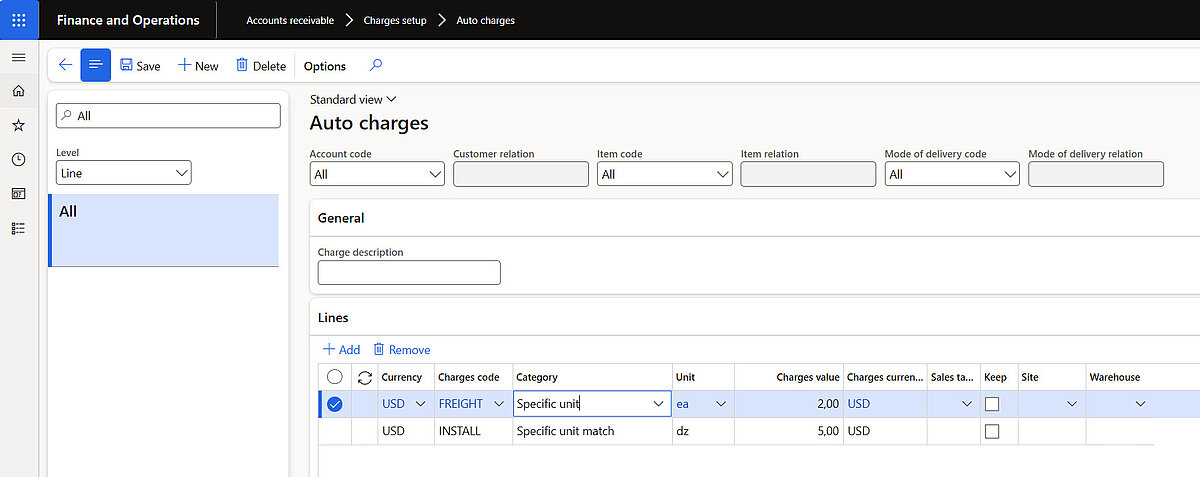Open Category dropdown showing Specific unit
Viewport: 1200px width, 477px height.
[658, 404]
